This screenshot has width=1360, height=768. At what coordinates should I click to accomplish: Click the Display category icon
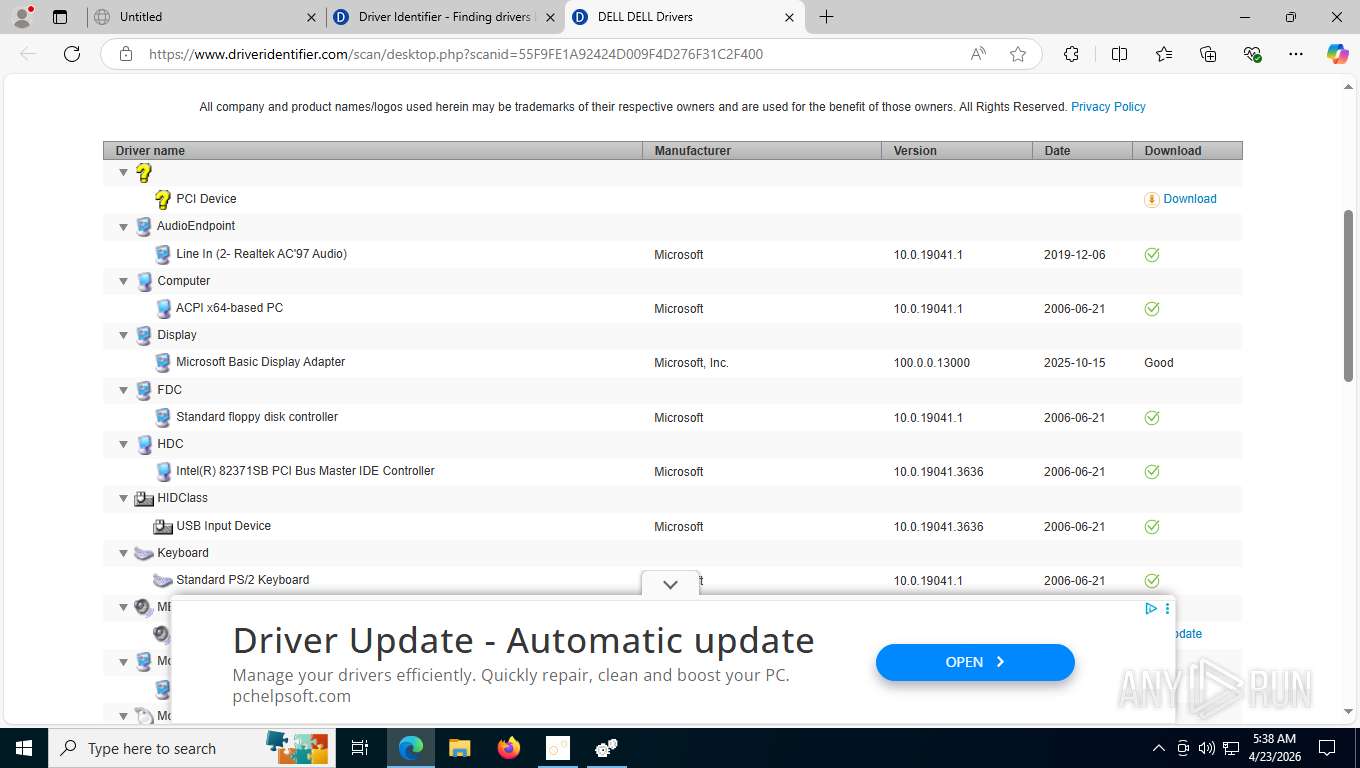(144, 335)
